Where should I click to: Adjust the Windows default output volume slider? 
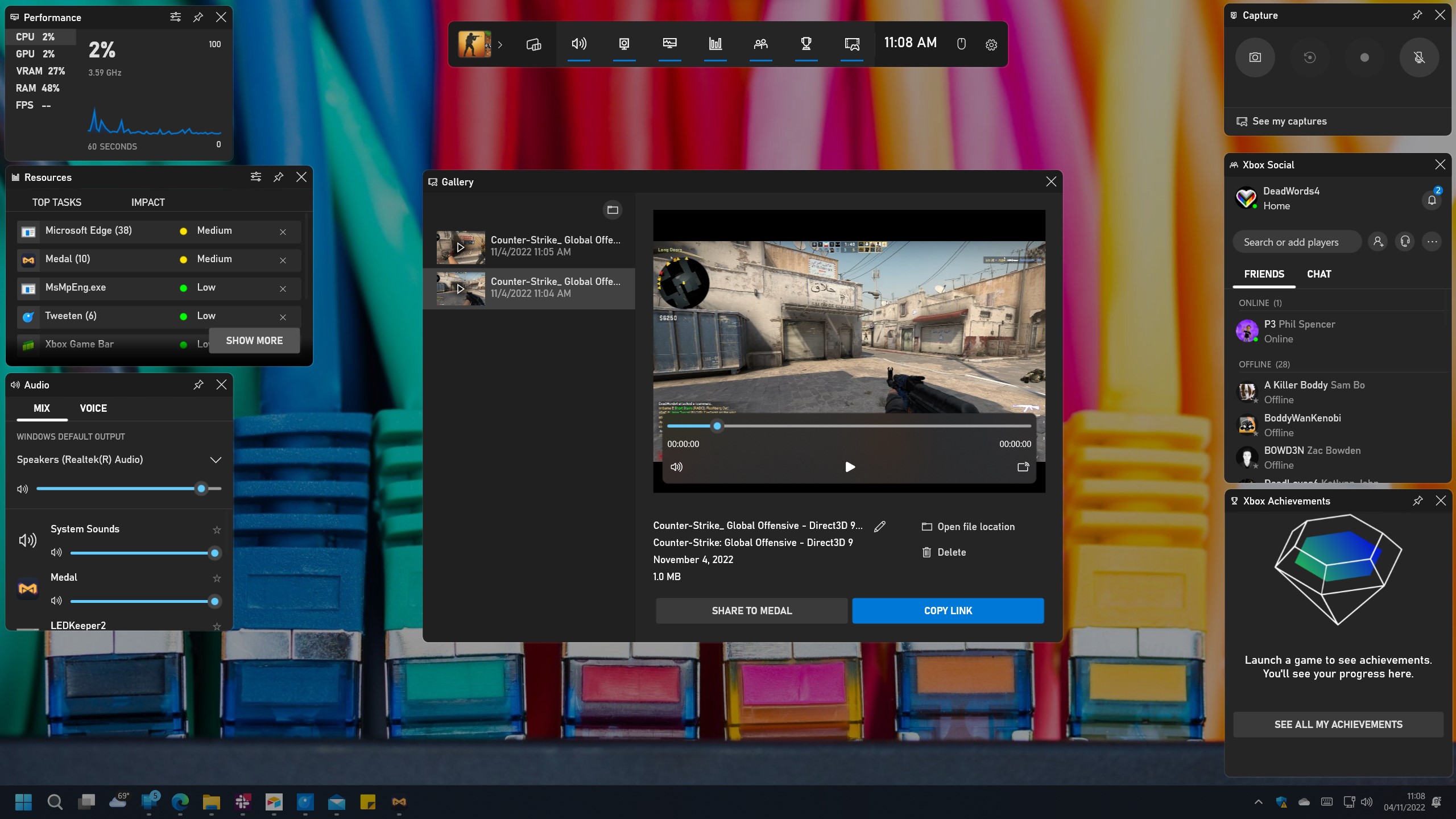pos(129,489)
